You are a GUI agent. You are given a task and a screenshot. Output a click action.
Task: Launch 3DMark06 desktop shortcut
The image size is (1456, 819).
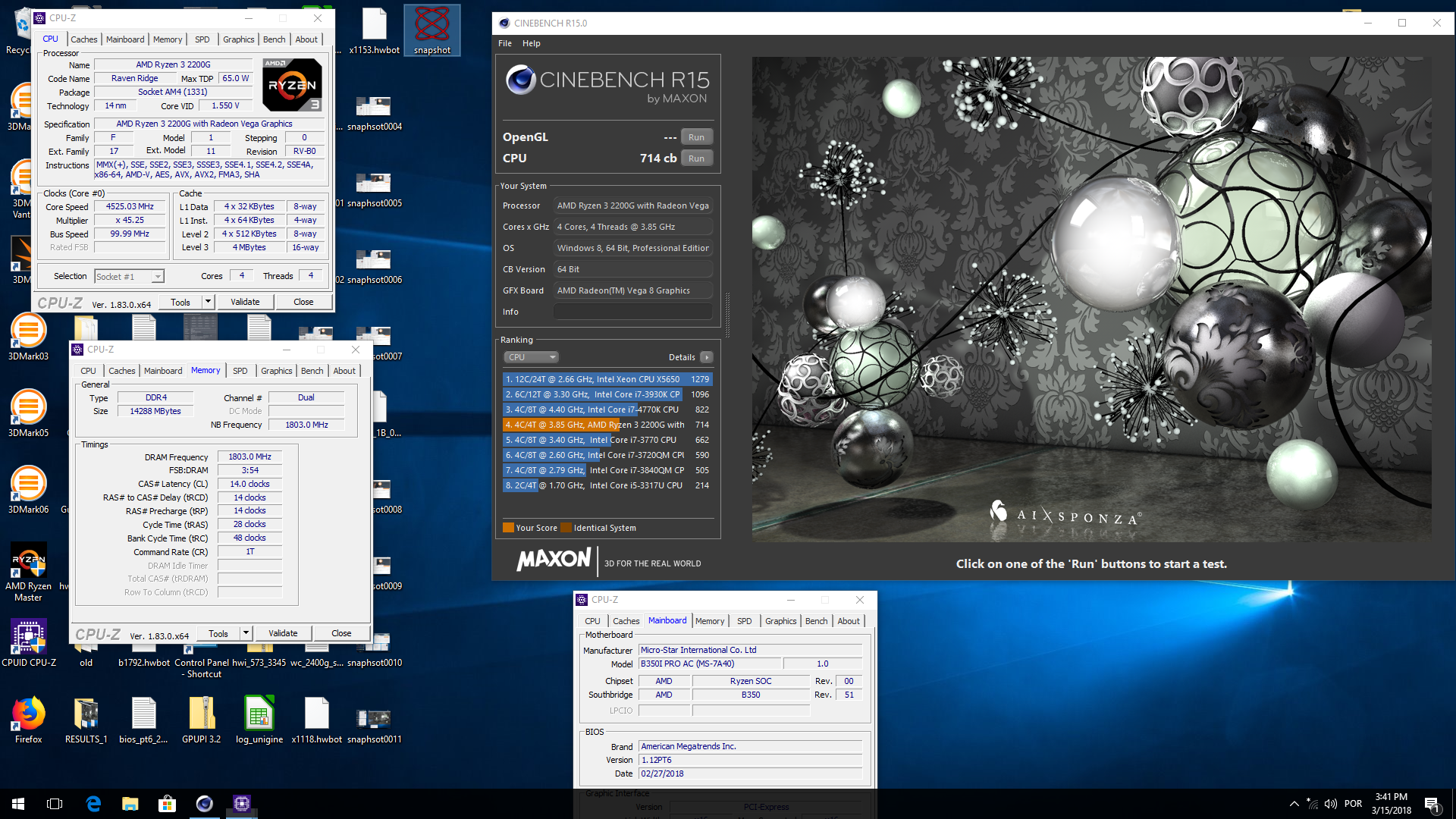click(28, 490)
